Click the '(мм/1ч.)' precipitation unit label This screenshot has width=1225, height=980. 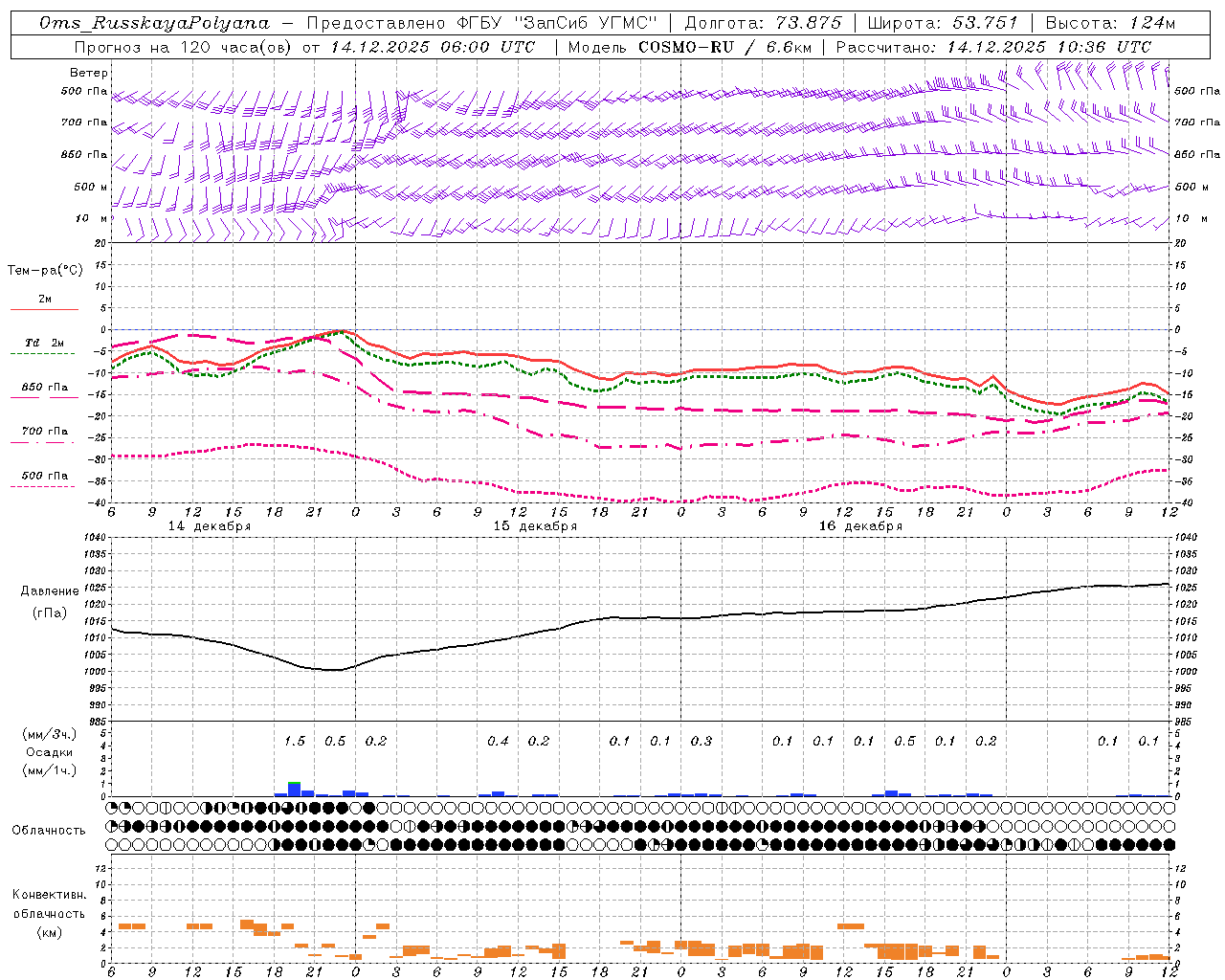click(x=50, y=770)
